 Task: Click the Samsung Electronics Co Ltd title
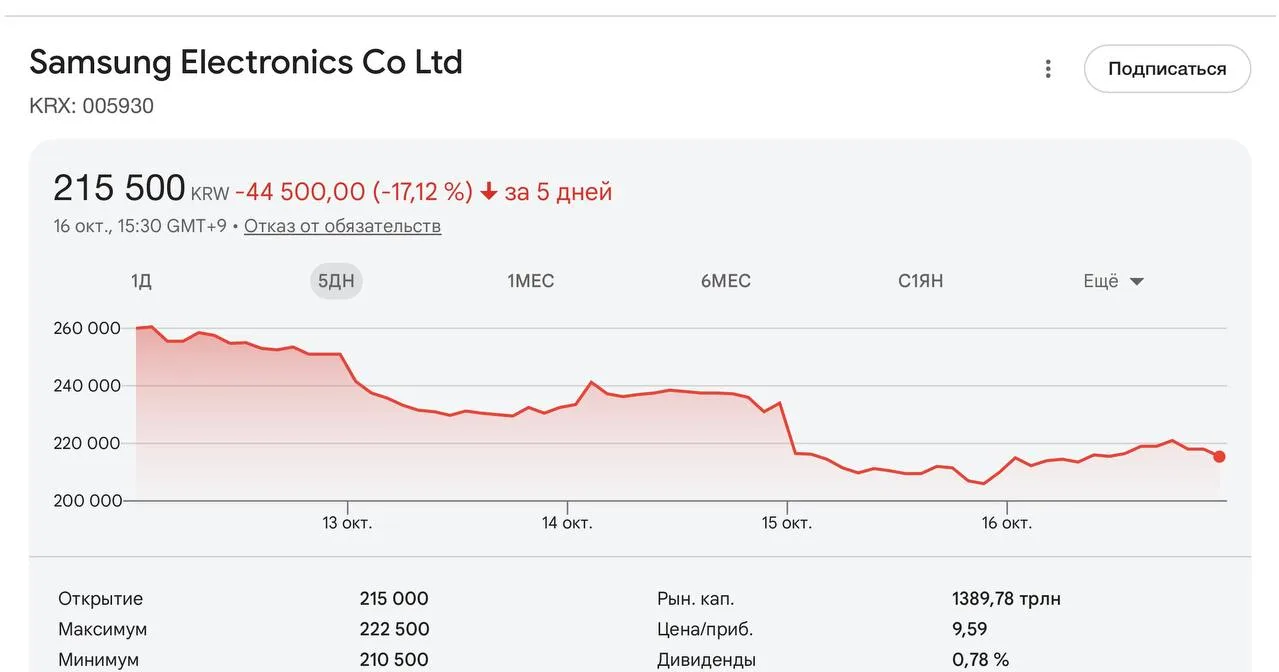point(246,63)
